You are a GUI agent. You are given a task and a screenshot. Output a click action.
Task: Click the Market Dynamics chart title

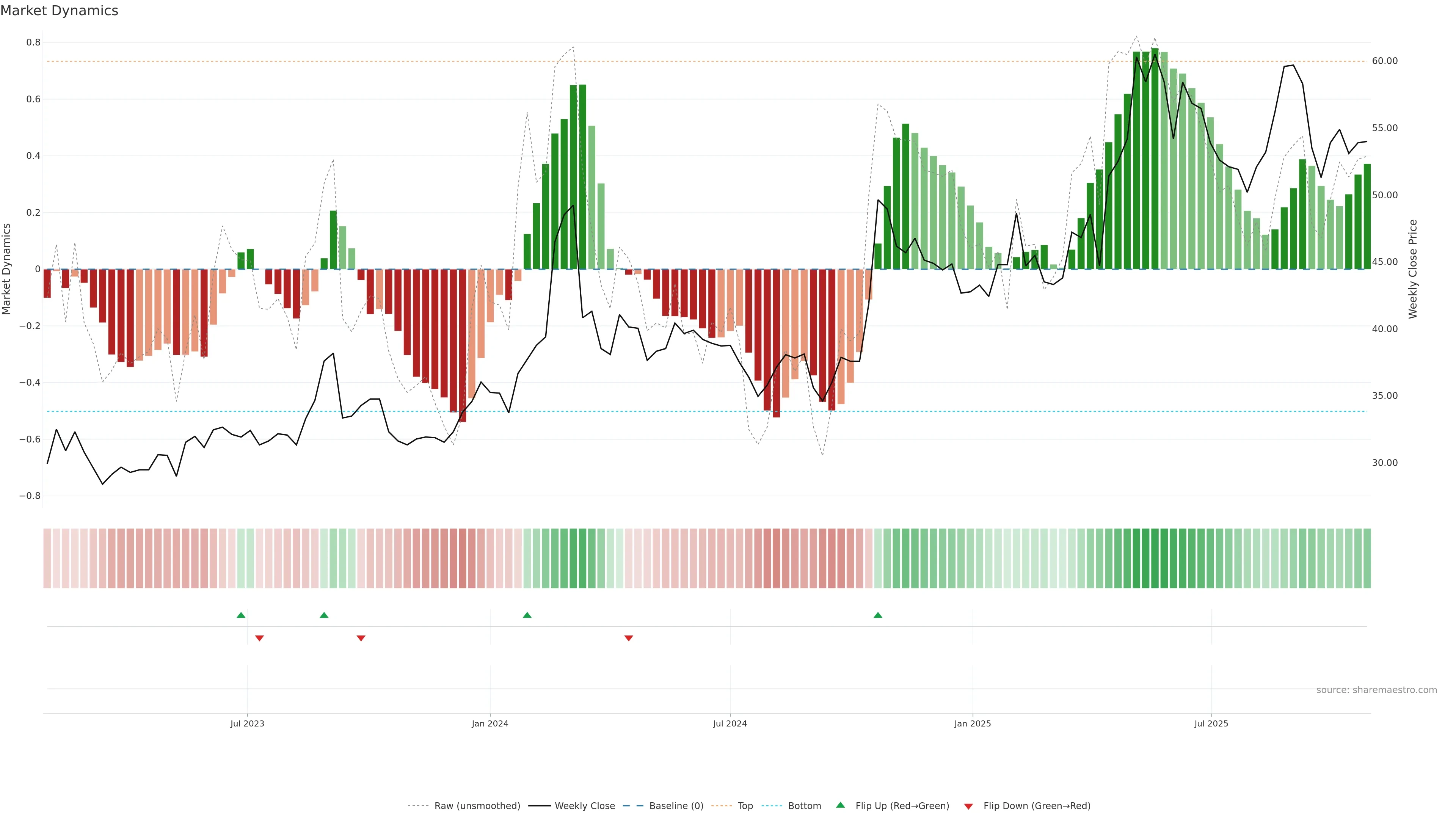click(x=60, y=11)
